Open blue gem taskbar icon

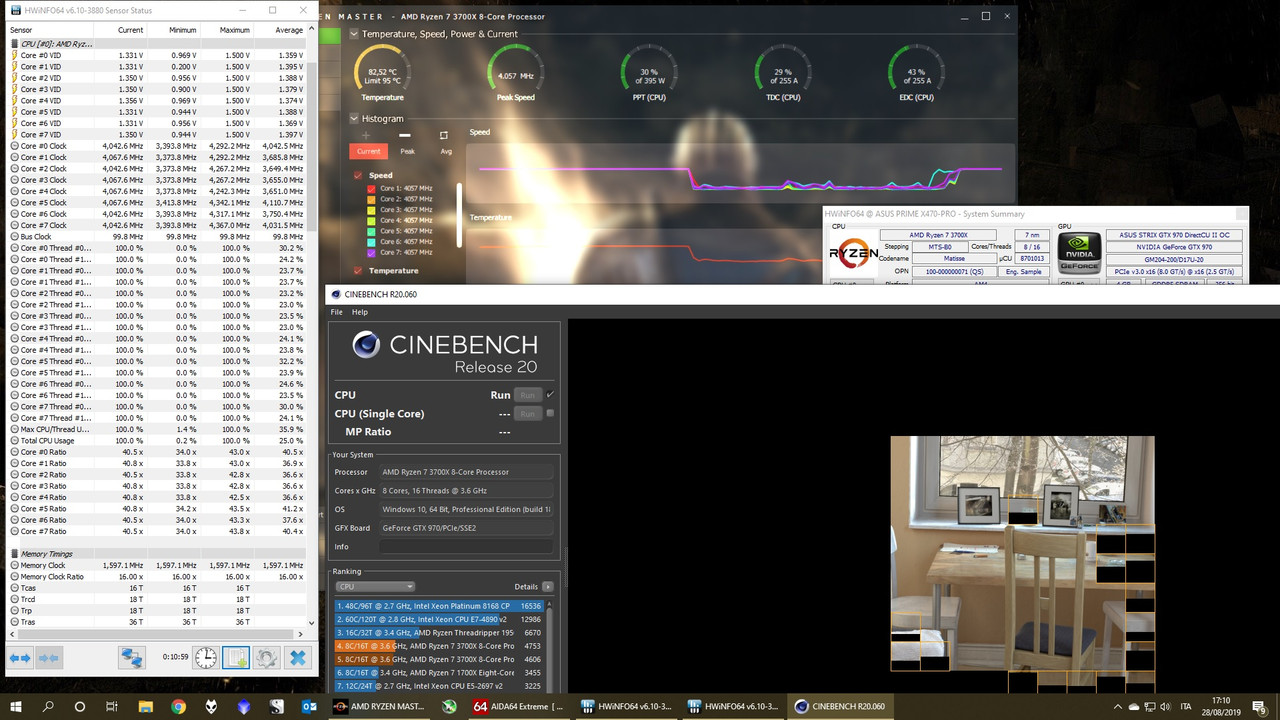click(x=245, y=706)
